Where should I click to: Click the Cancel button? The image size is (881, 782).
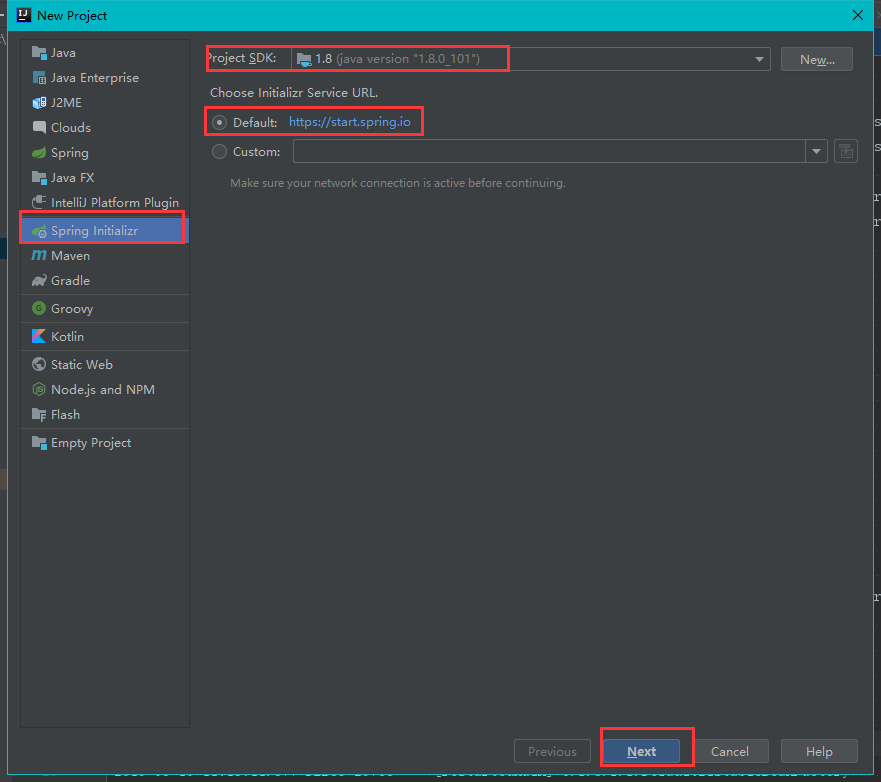click(x=729, y=751)
